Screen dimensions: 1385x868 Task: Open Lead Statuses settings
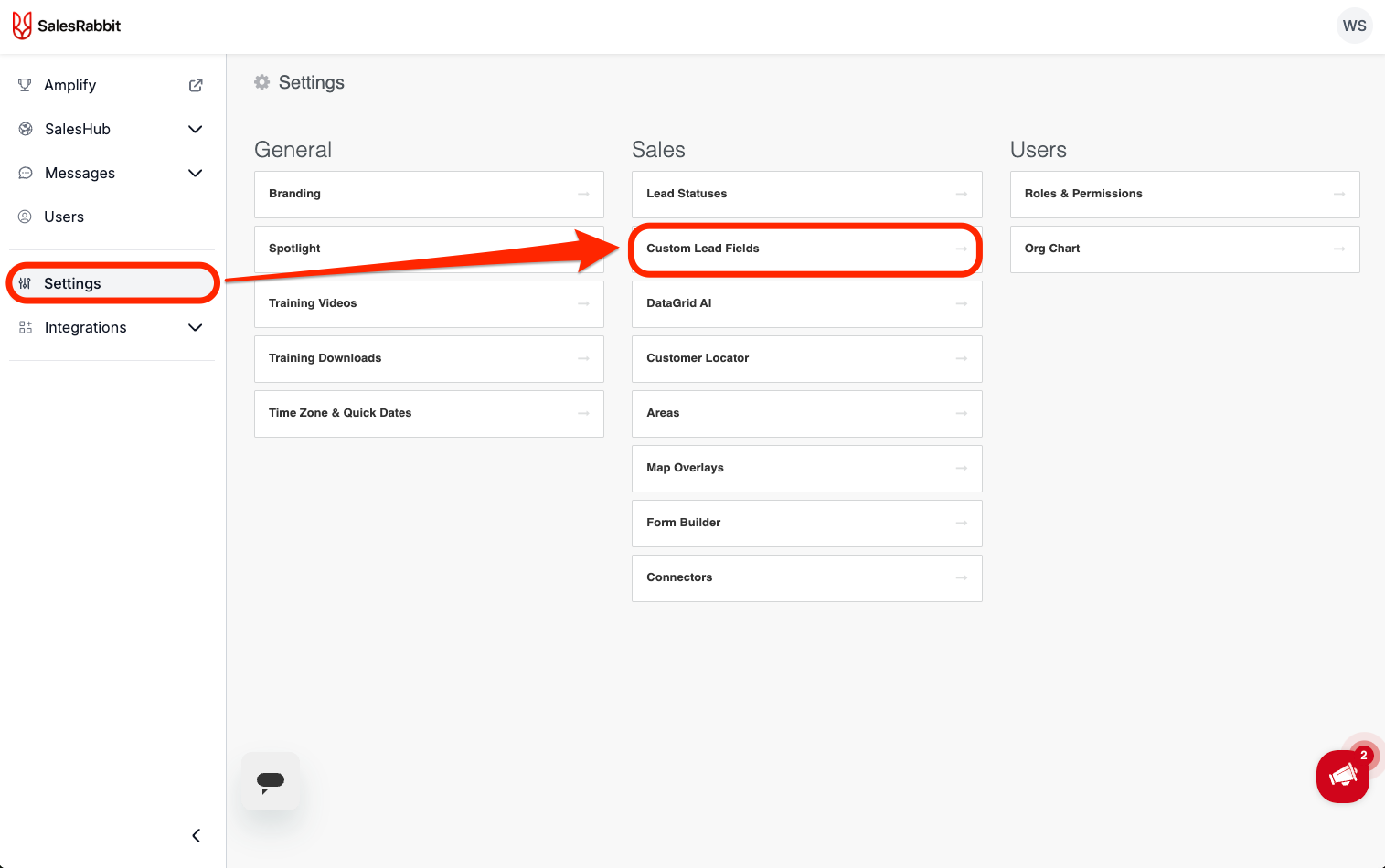tap(807, 194)
